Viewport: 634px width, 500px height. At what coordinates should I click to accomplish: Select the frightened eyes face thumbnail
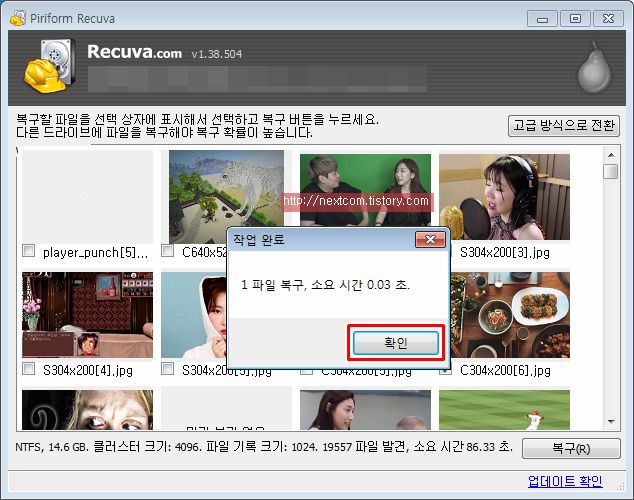[87, 410]
